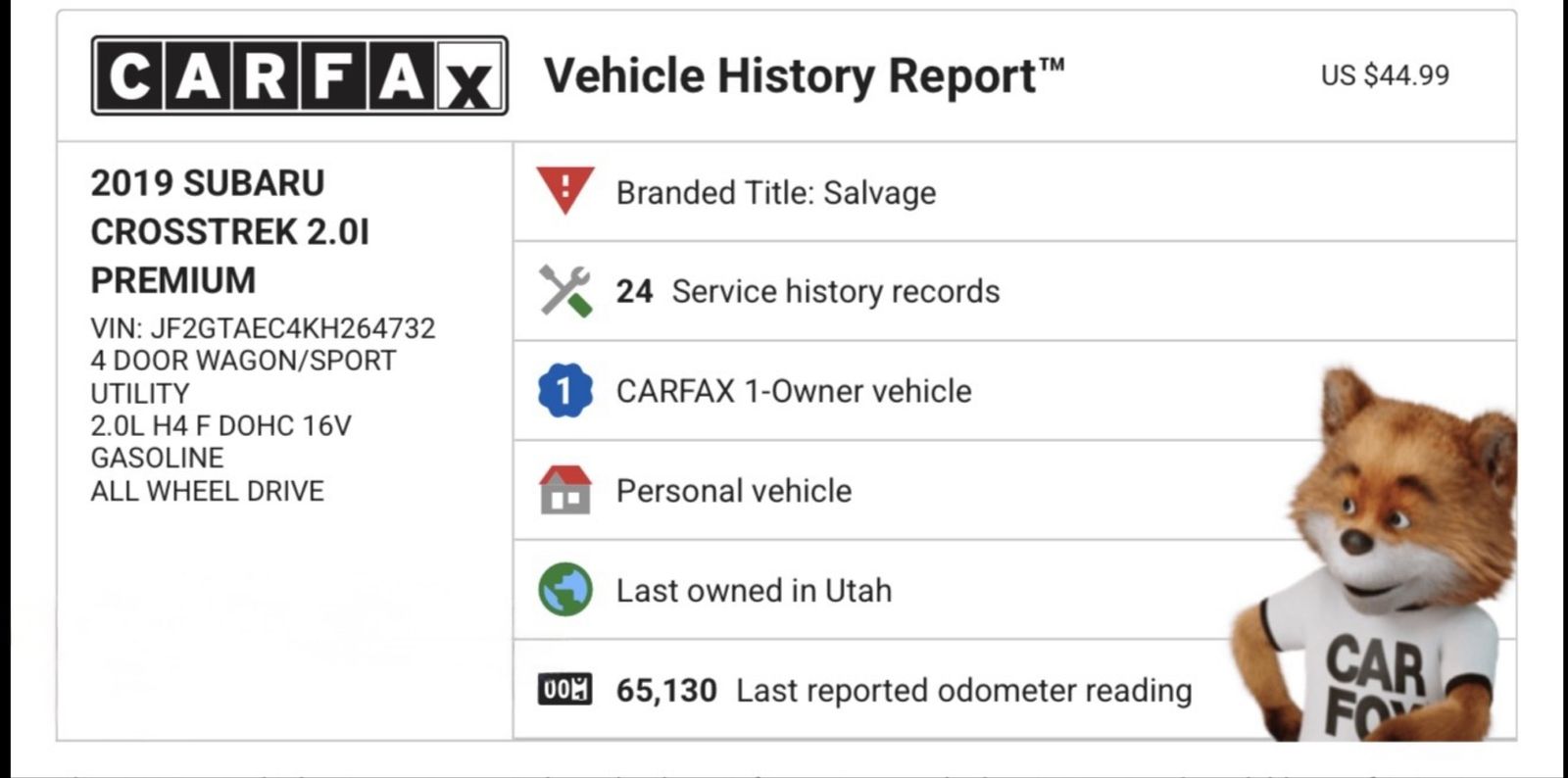Select the Personal vehicle row text

733,491
